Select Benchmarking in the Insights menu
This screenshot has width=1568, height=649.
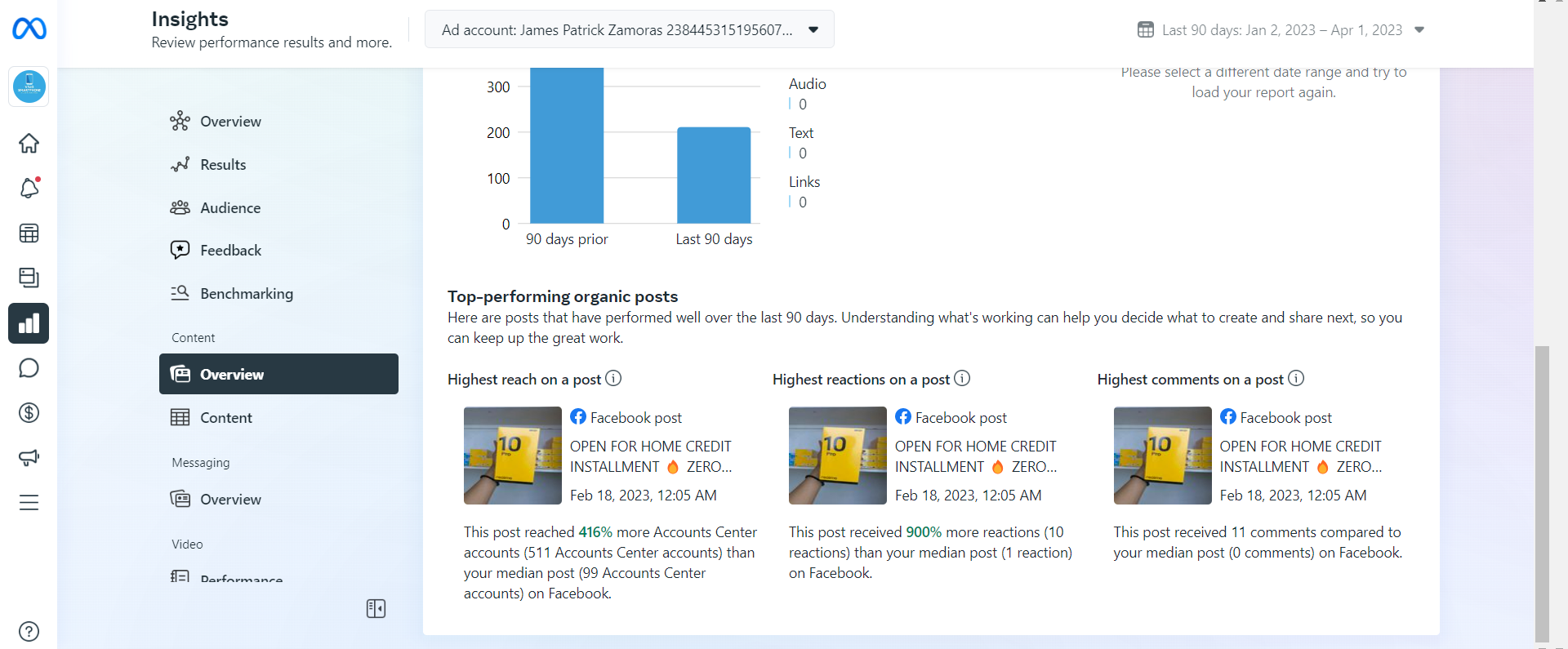click(x=246, y=294)
